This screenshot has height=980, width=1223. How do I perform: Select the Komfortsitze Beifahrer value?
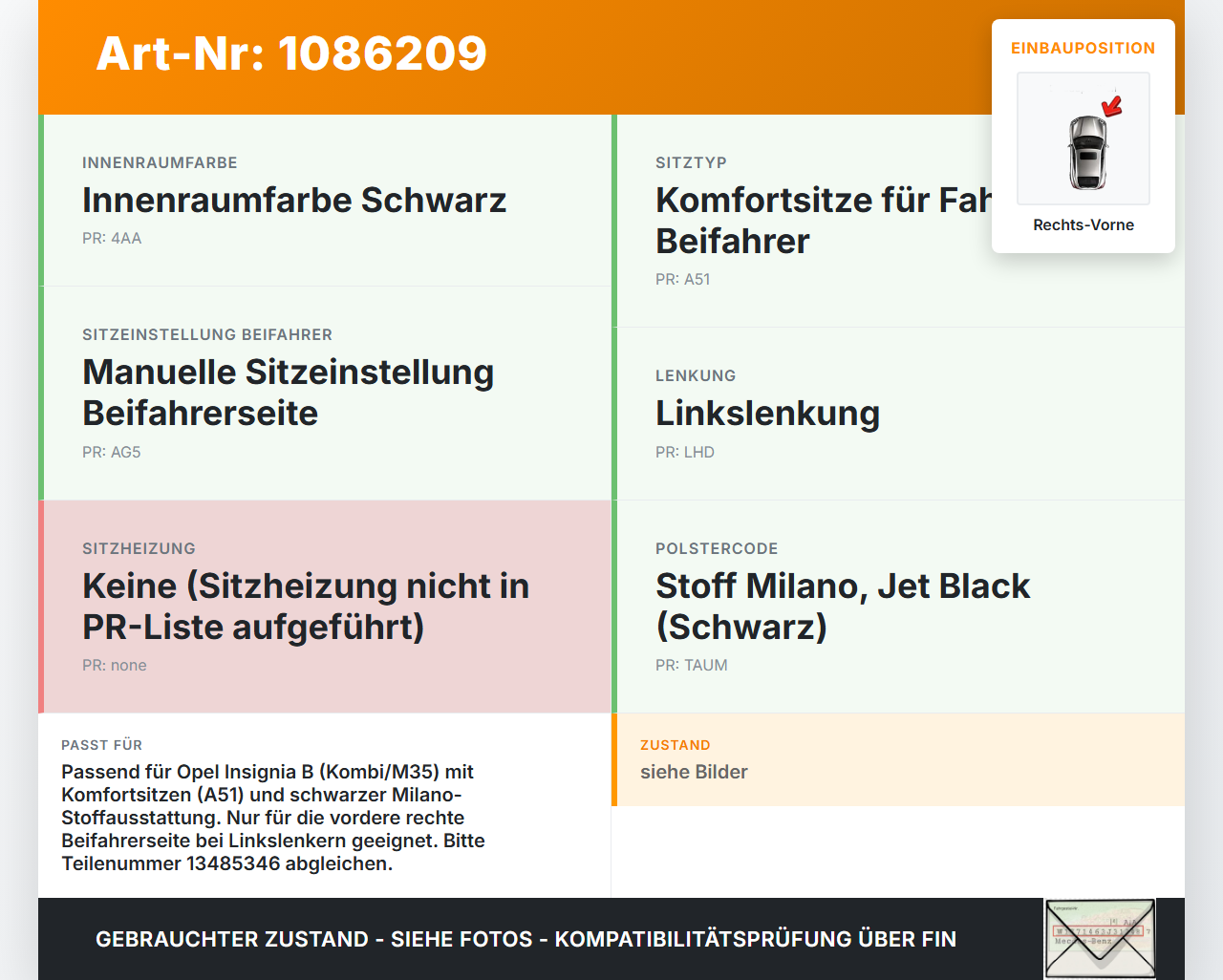coord(824,221)
